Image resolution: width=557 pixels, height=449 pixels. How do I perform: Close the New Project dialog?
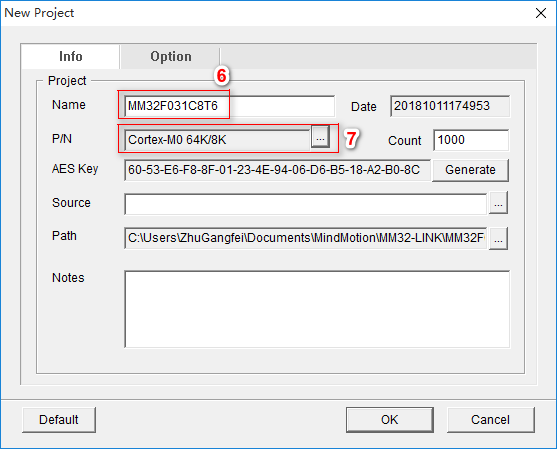click(x=541, y=13)
